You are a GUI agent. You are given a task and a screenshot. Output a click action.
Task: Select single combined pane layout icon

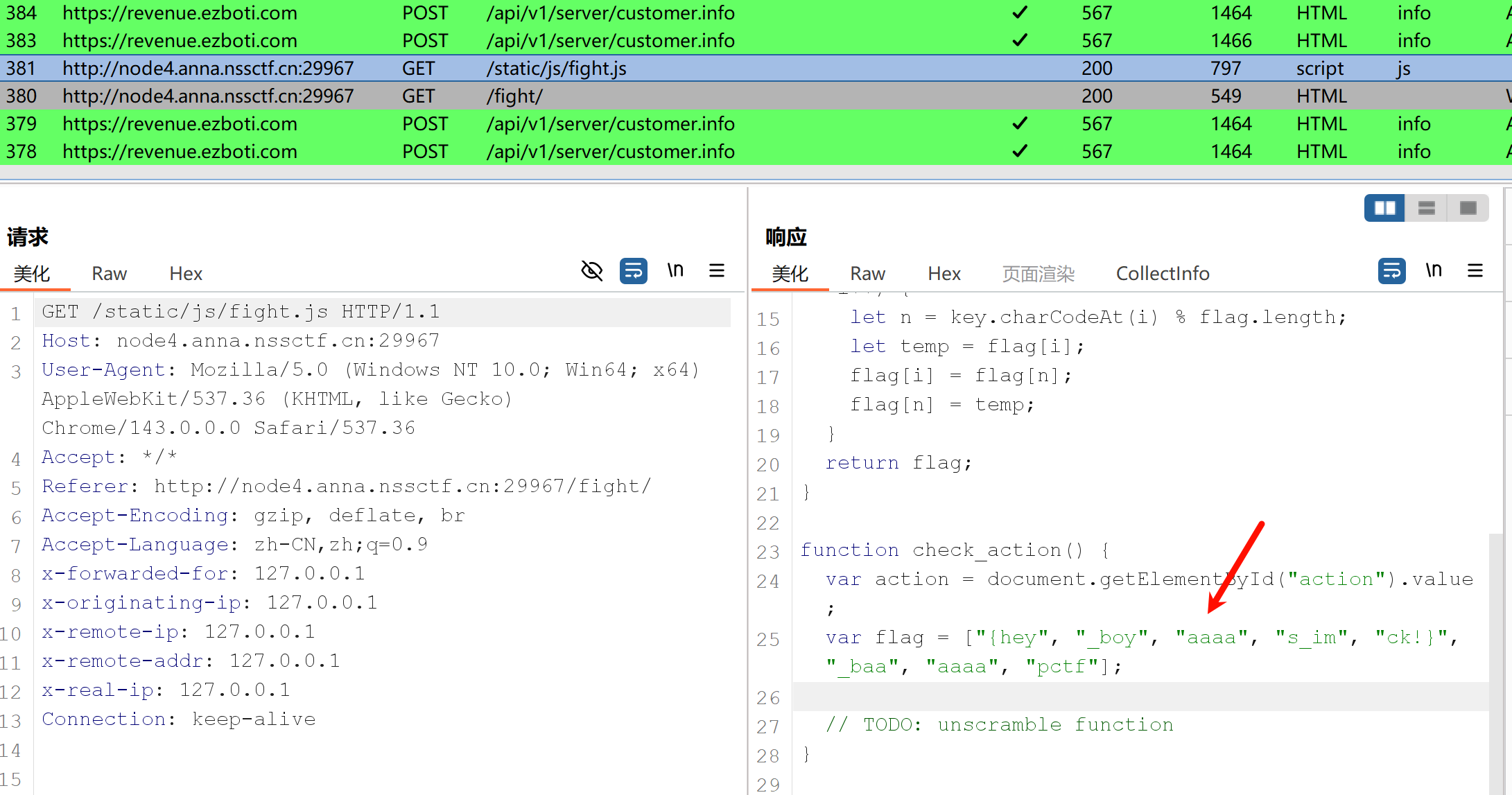[x=1468, y=208]
